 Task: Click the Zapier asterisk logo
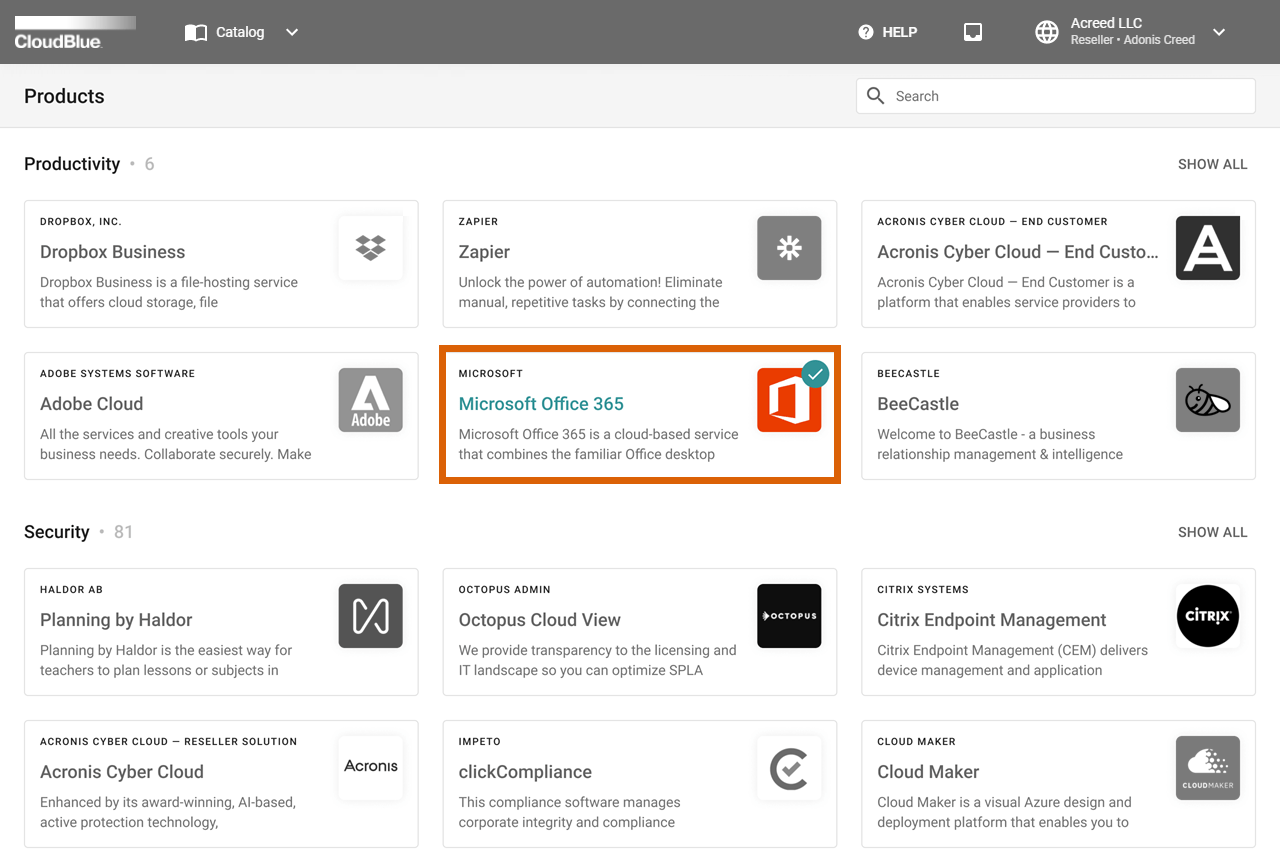[x=789, y=248]
